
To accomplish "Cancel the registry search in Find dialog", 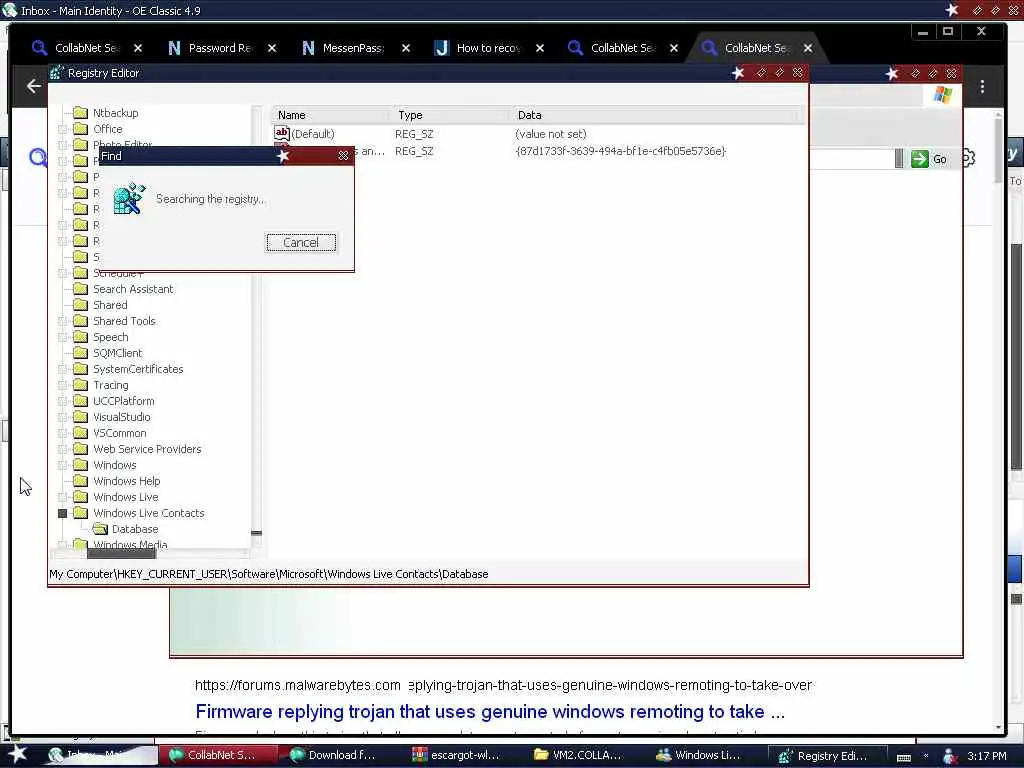I will tap(301, 242).
